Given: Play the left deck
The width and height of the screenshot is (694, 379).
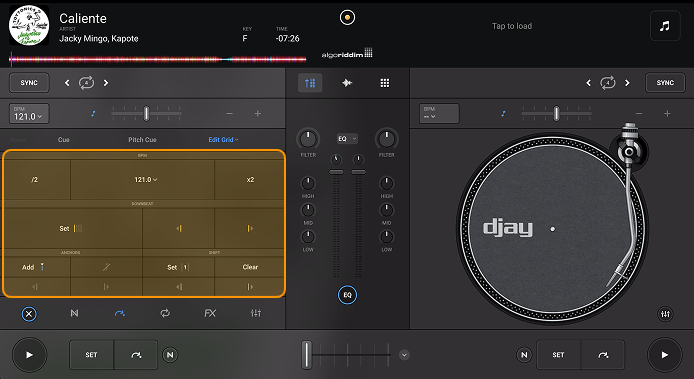Looking at the screenshot, I should point(29,355).
